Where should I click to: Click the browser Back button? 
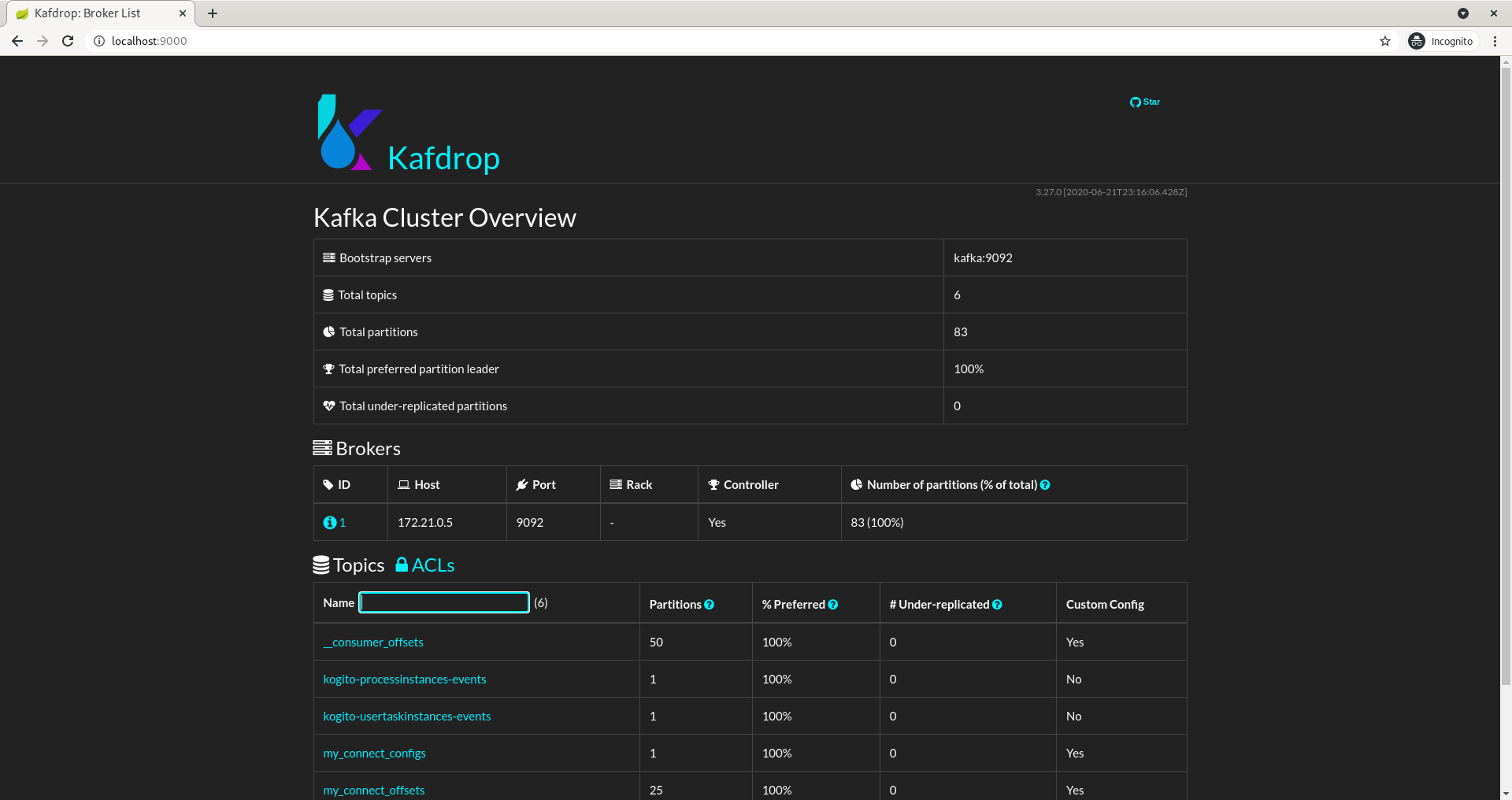pyautogui.click(x=17, y=41)
